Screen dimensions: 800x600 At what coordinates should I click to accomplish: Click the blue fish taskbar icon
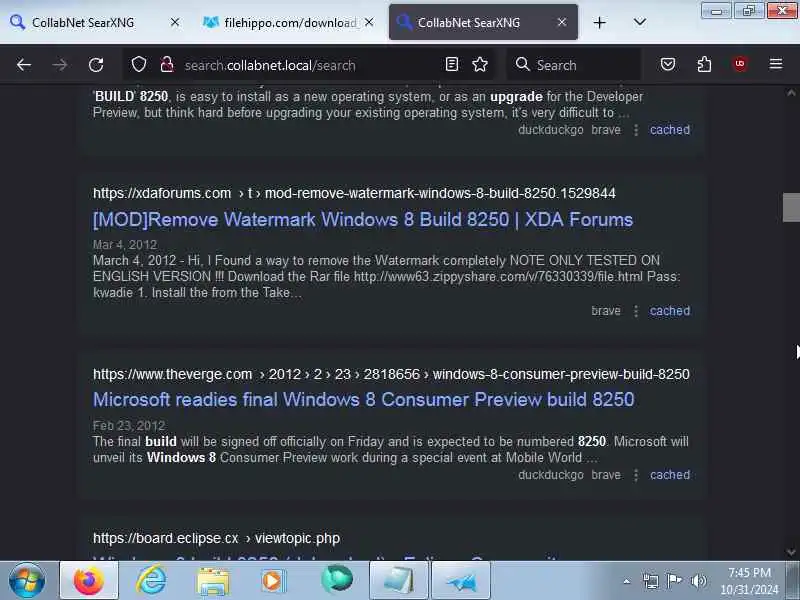tap(461, 580)
